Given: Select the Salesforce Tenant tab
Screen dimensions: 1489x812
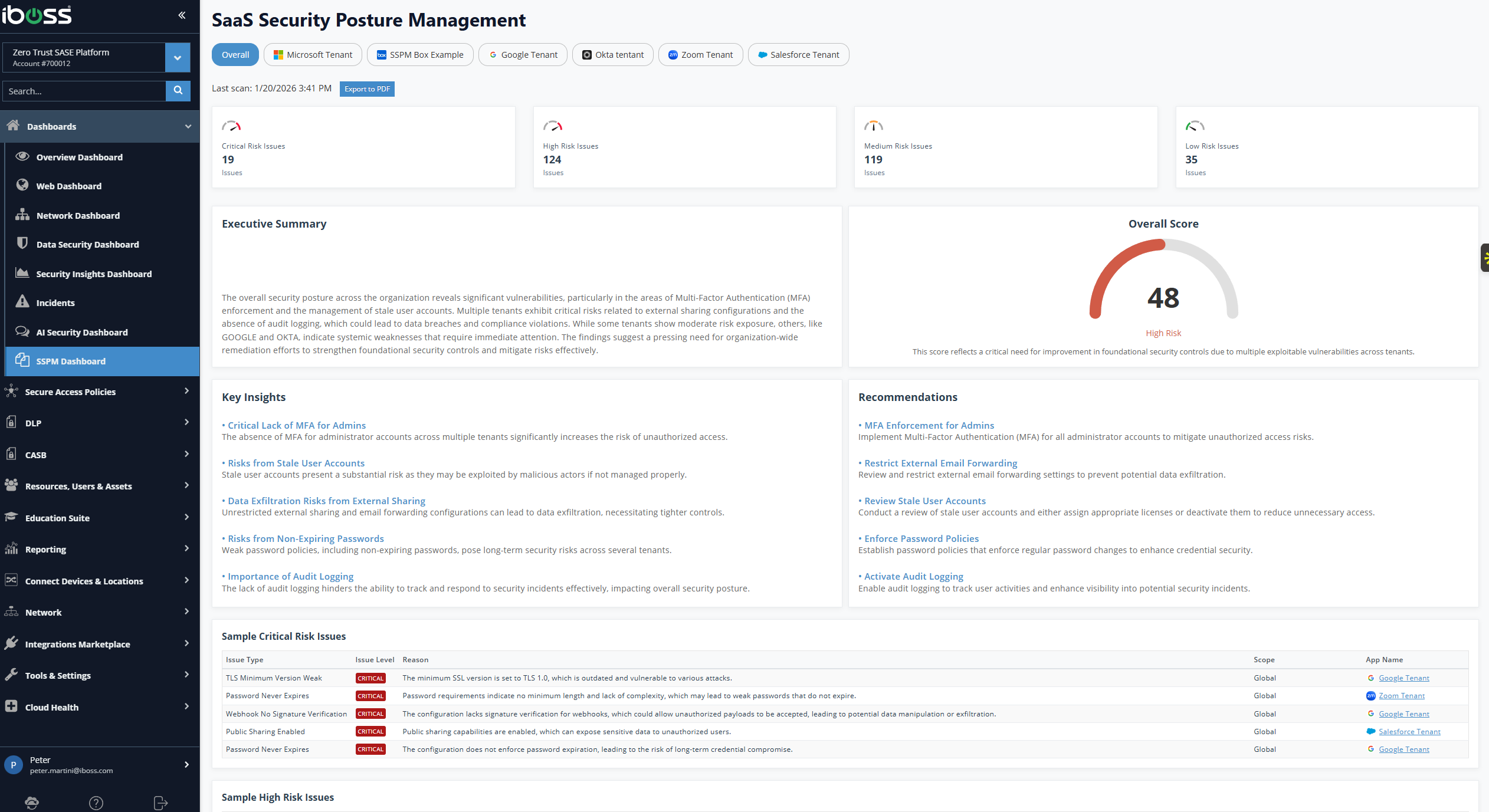Looking at the screenshot, I should [798, 54].
